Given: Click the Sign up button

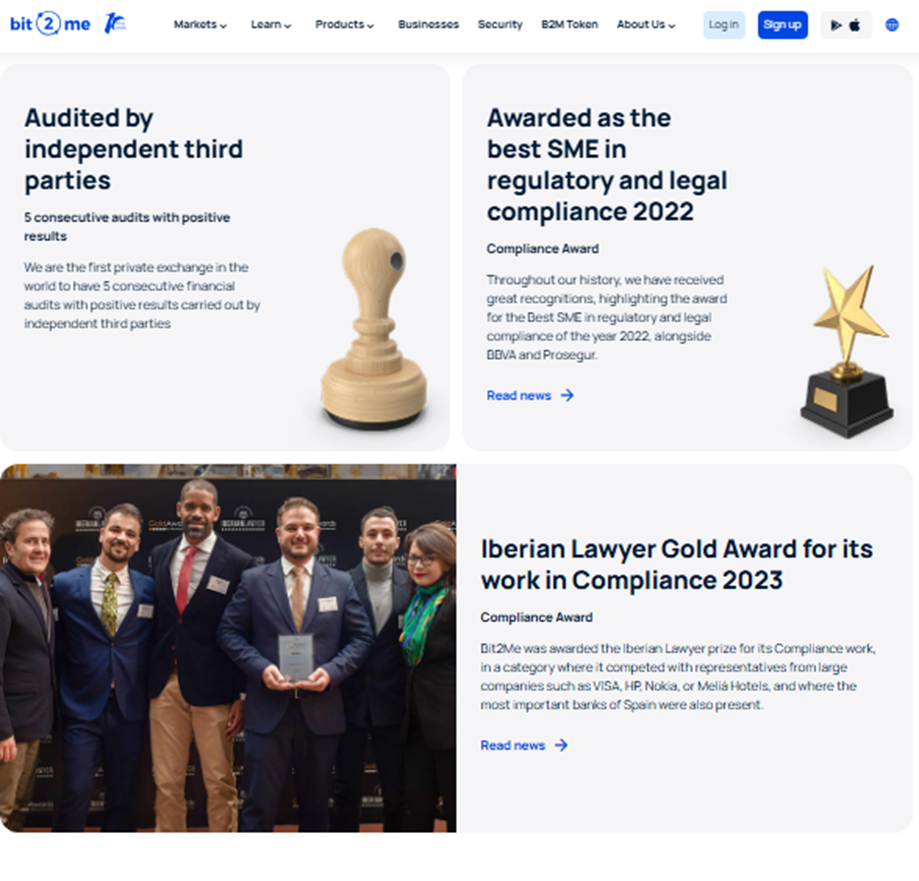Looking at the screenshot, I should [x=782, y=25].
